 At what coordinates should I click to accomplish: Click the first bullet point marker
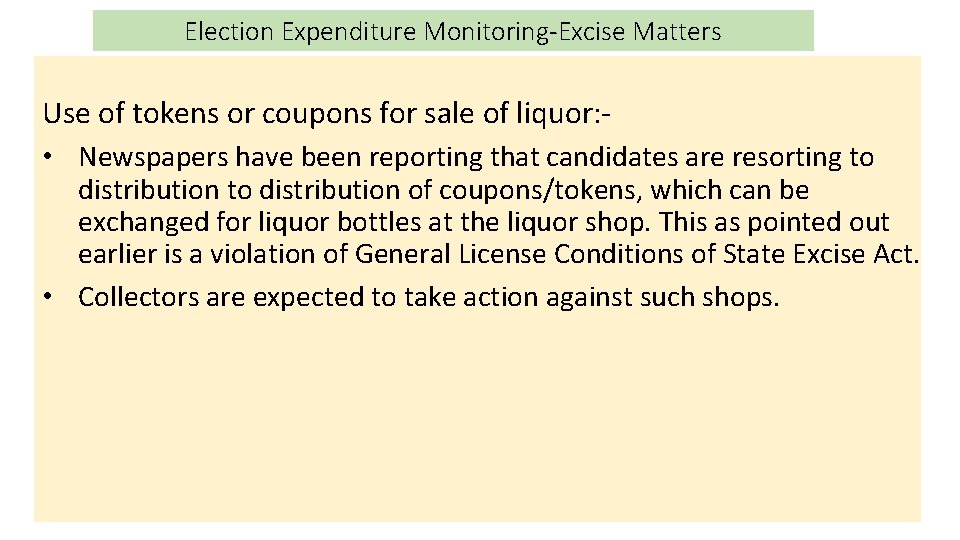pyautogui.click(x=50, y=158)
